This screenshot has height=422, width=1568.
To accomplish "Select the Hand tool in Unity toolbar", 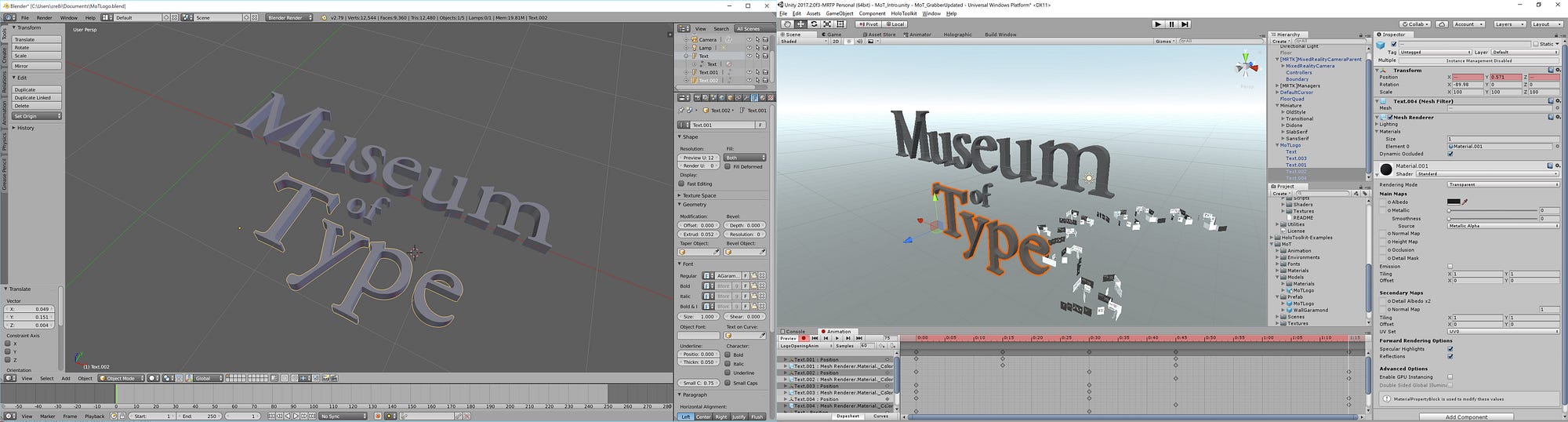I will (x=787, y=24).
